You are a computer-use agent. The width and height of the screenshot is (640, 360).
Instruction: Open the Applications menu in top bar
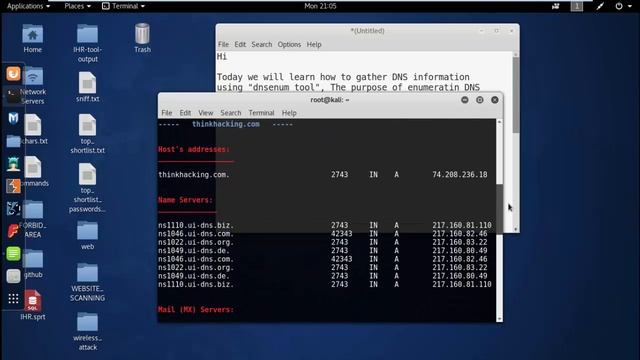(x=28, y=6)
